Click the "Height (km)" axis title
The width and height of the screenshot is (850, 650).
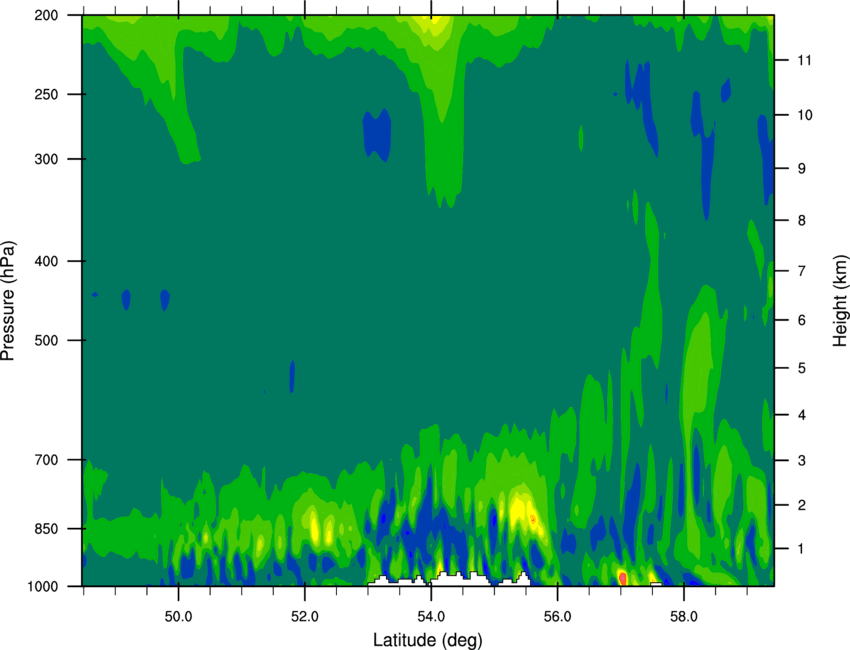[840, 301]
